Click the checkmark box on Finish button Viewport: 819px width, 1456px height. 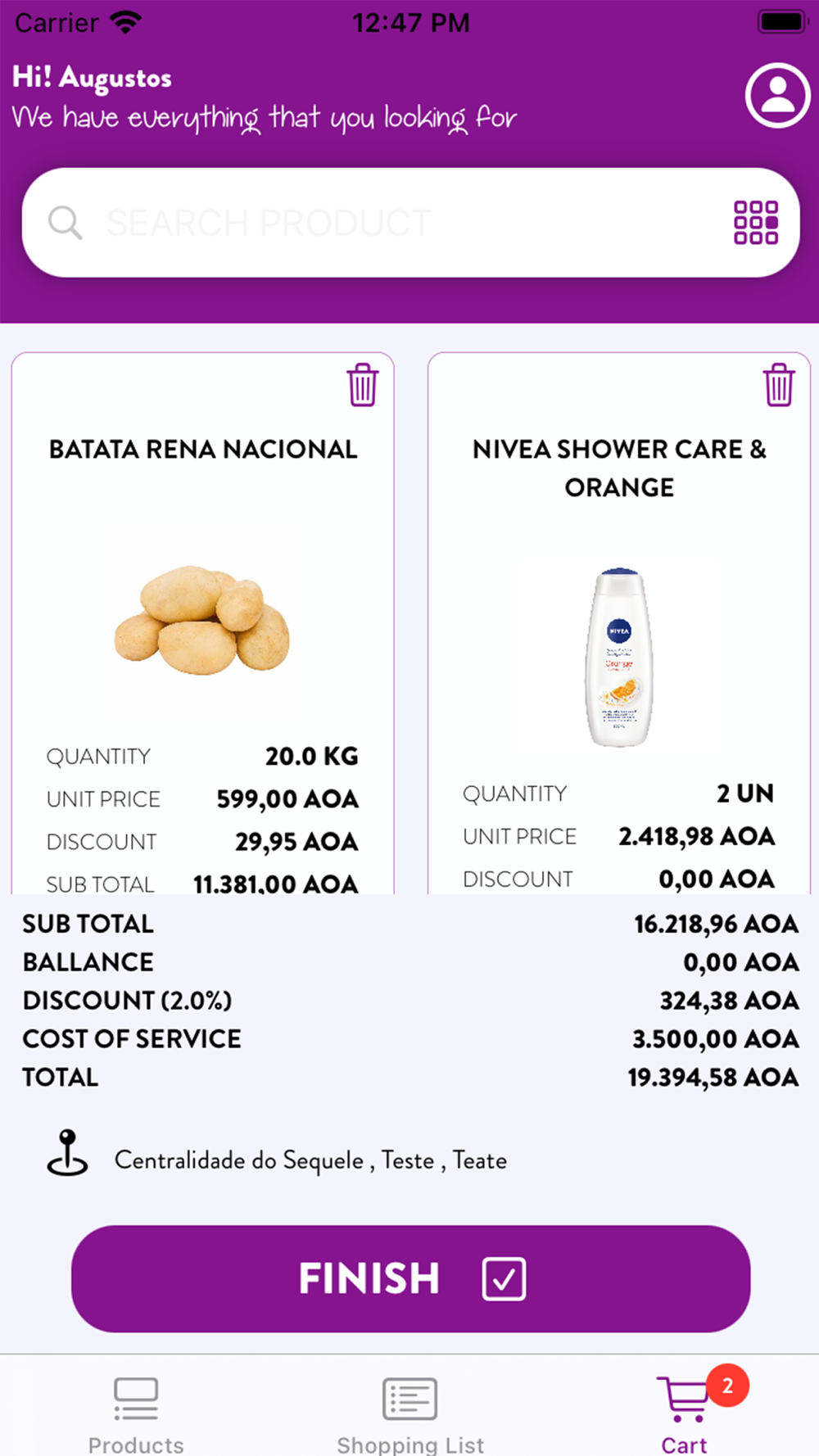pos(504,1278)
